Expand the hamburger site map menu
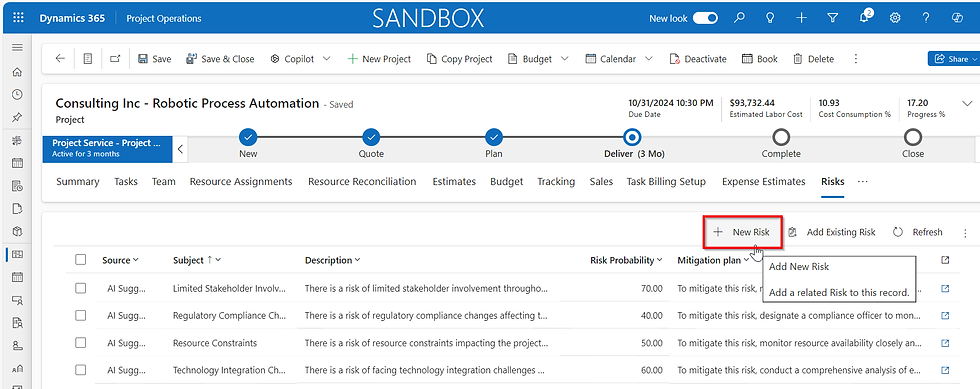 click(x=18, y=48)
